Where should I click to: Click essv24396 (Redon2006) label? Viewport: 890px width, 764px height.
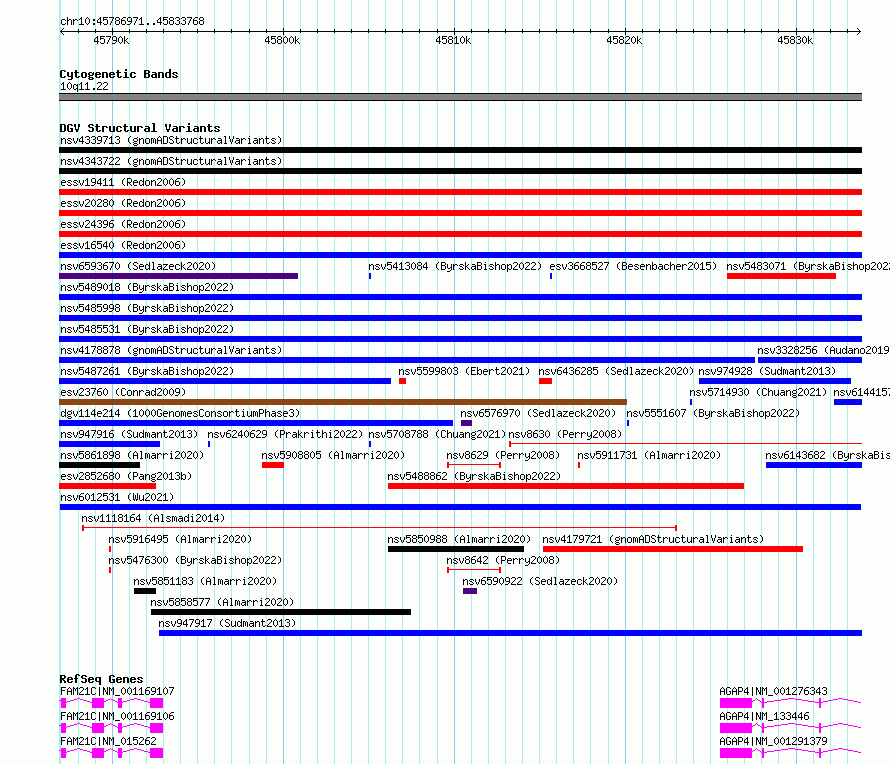coord(123,224)
